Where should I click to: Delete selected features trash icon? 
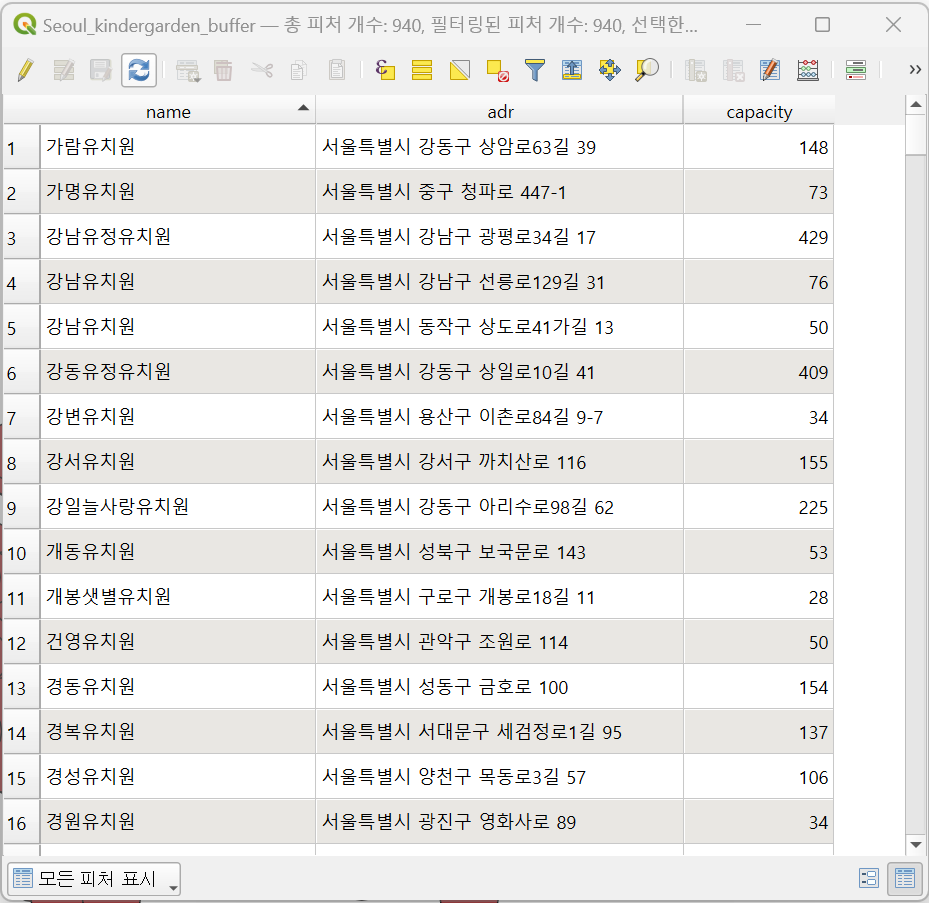pyautogui.click(x=223, y=71)
